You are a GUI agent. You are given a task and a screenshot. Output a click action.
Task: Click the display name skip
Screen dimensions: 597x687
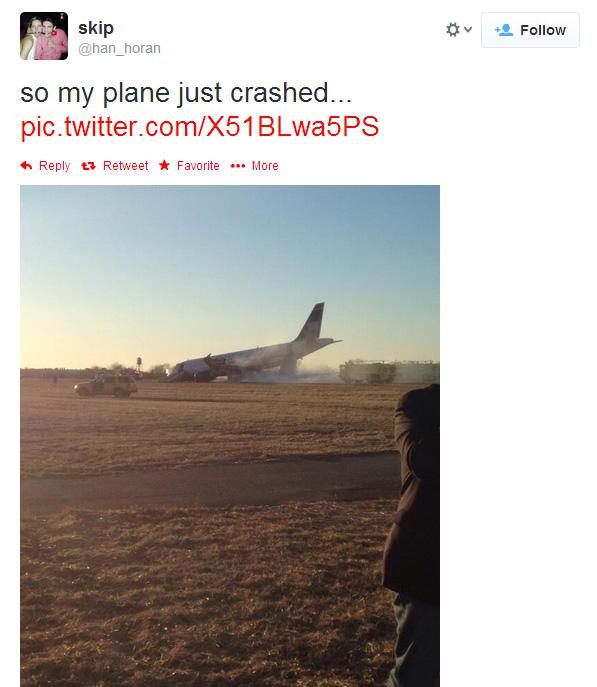96,28
